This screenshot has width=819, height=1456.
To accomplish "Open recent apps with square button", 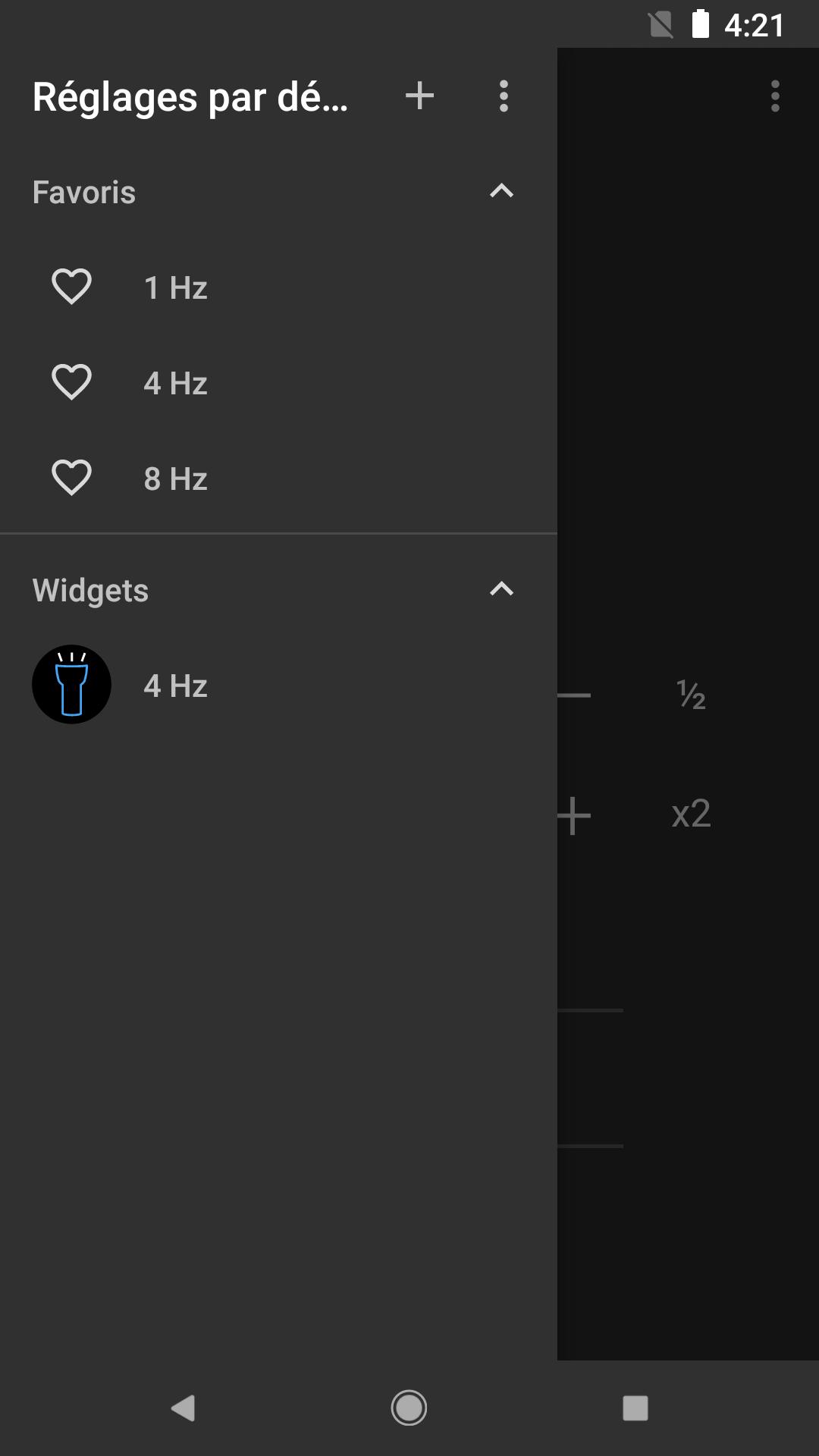I will pyautogui.click(x=635, y=1408).
